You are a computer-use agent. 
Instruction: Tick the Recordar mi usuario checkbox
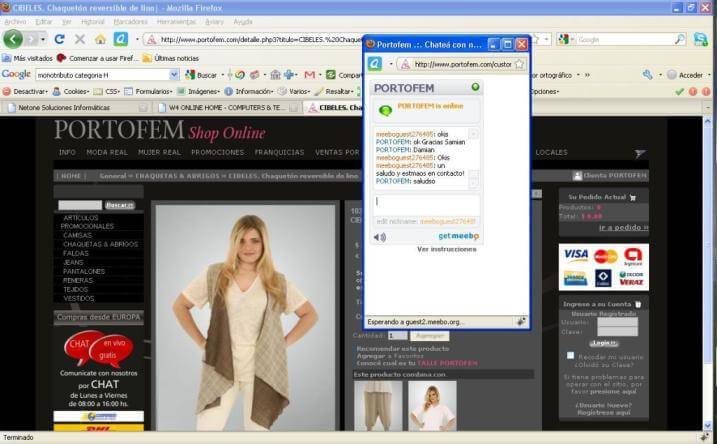pos(570,355)
